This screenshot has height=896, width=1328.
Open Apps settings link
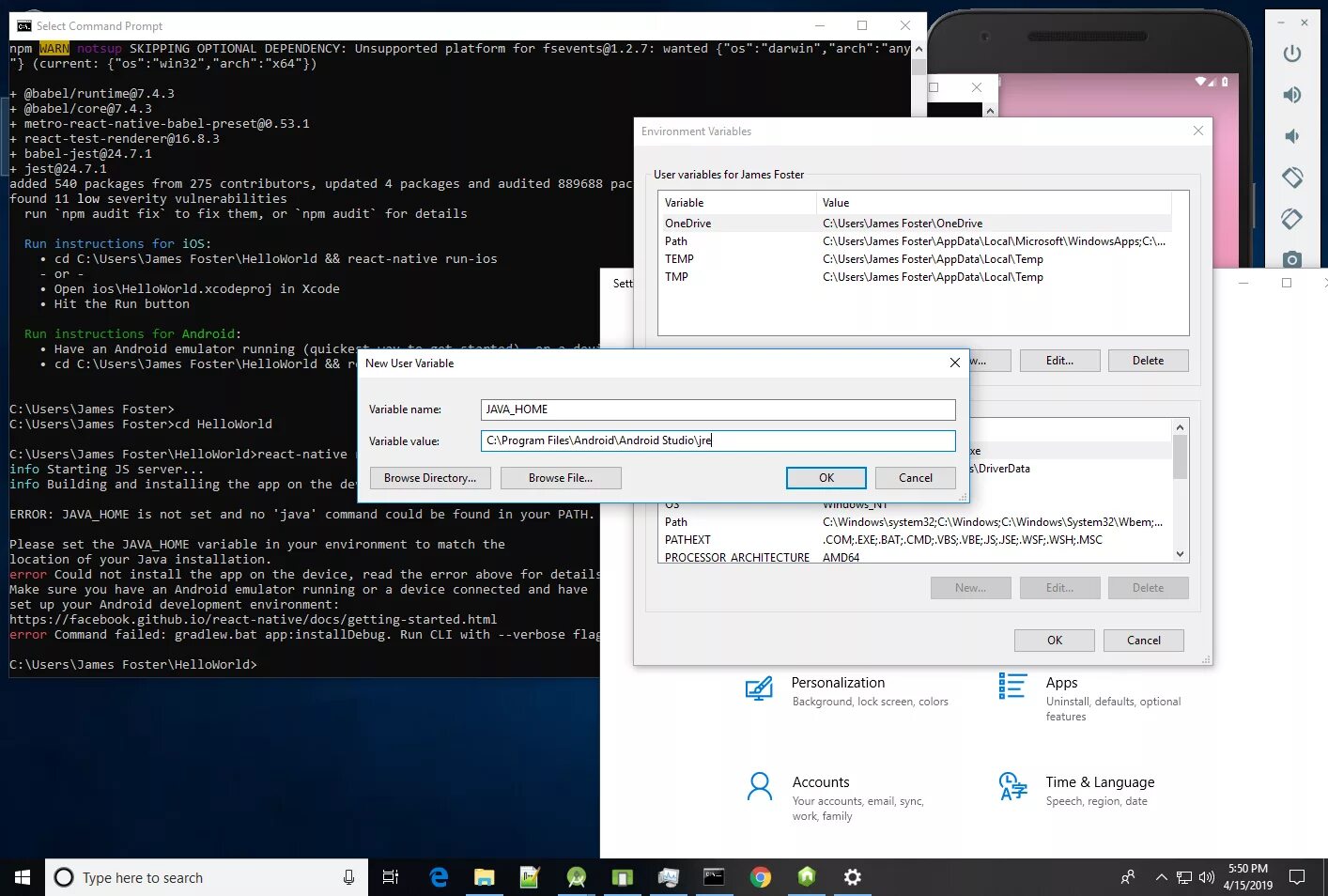point(1061,683)
